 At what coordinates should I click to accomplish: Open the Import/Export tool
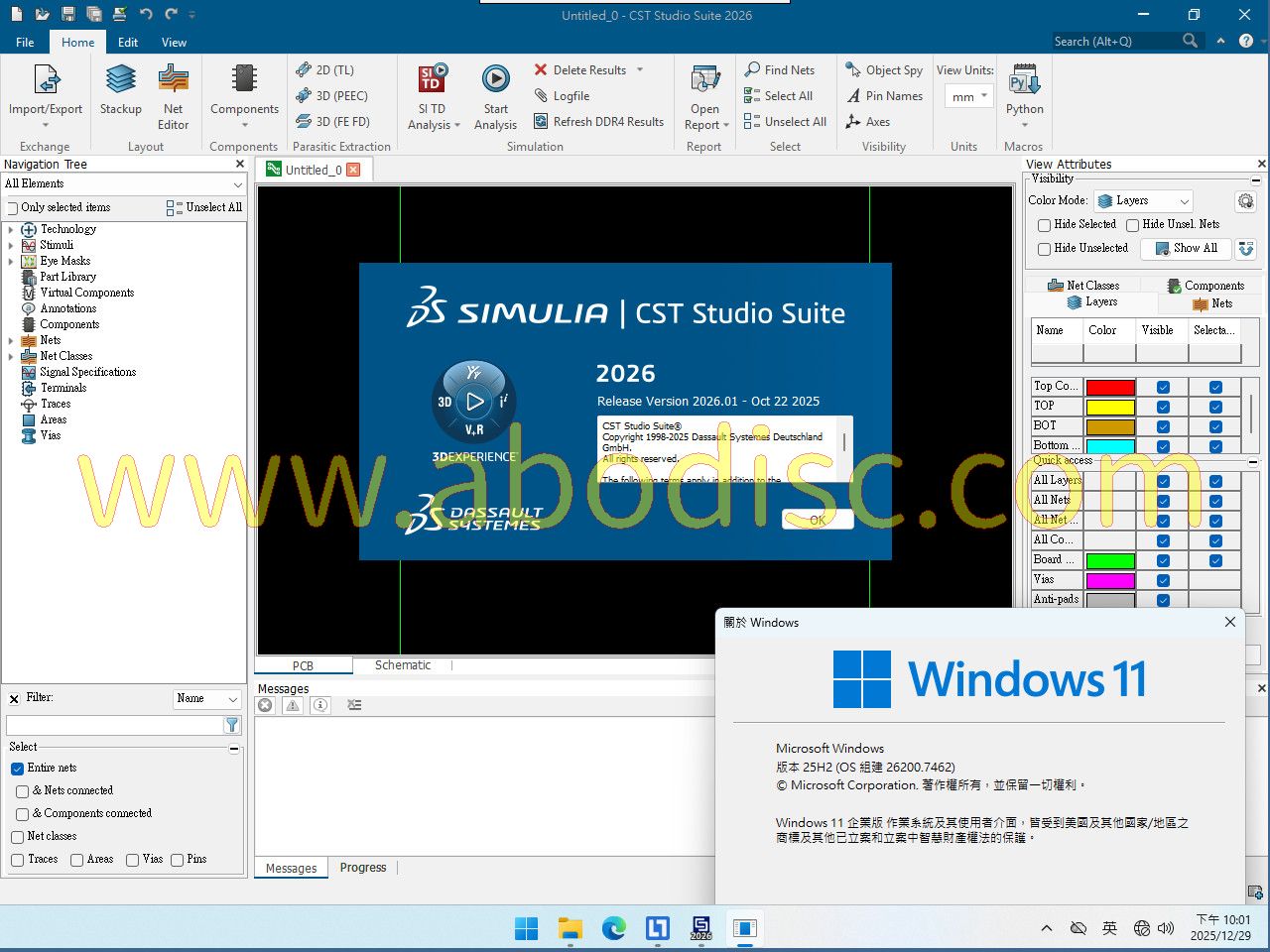click(x=46, y=88)
